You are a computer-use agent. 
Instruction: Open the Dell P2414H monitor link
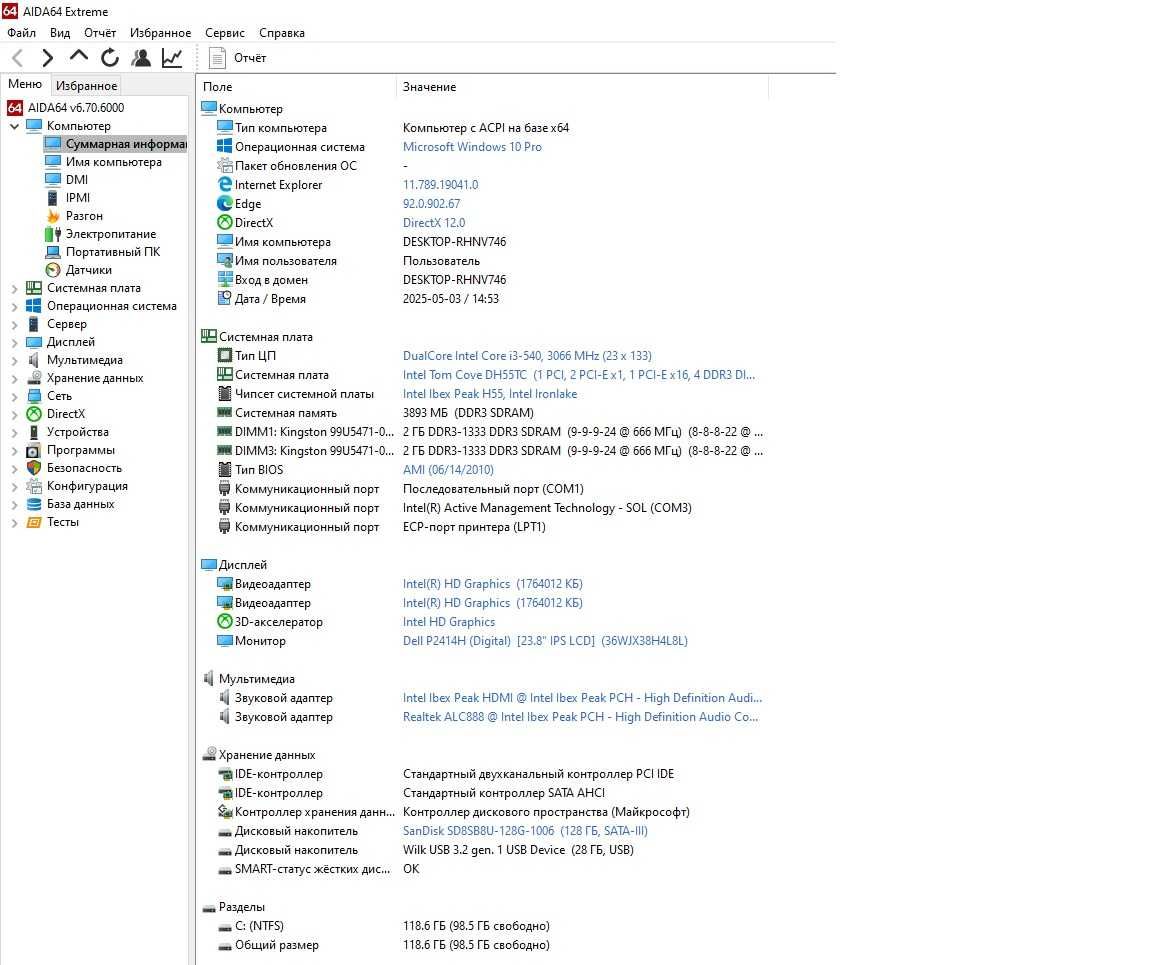545,641
